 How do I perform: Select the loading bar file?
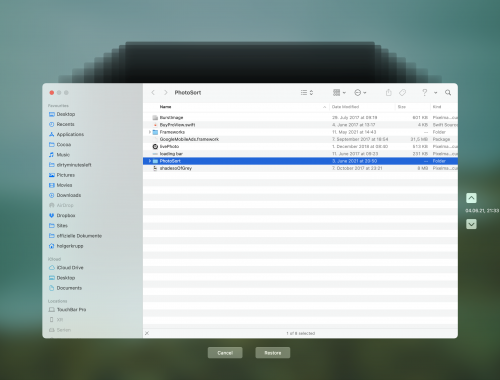tap(300, 154)
